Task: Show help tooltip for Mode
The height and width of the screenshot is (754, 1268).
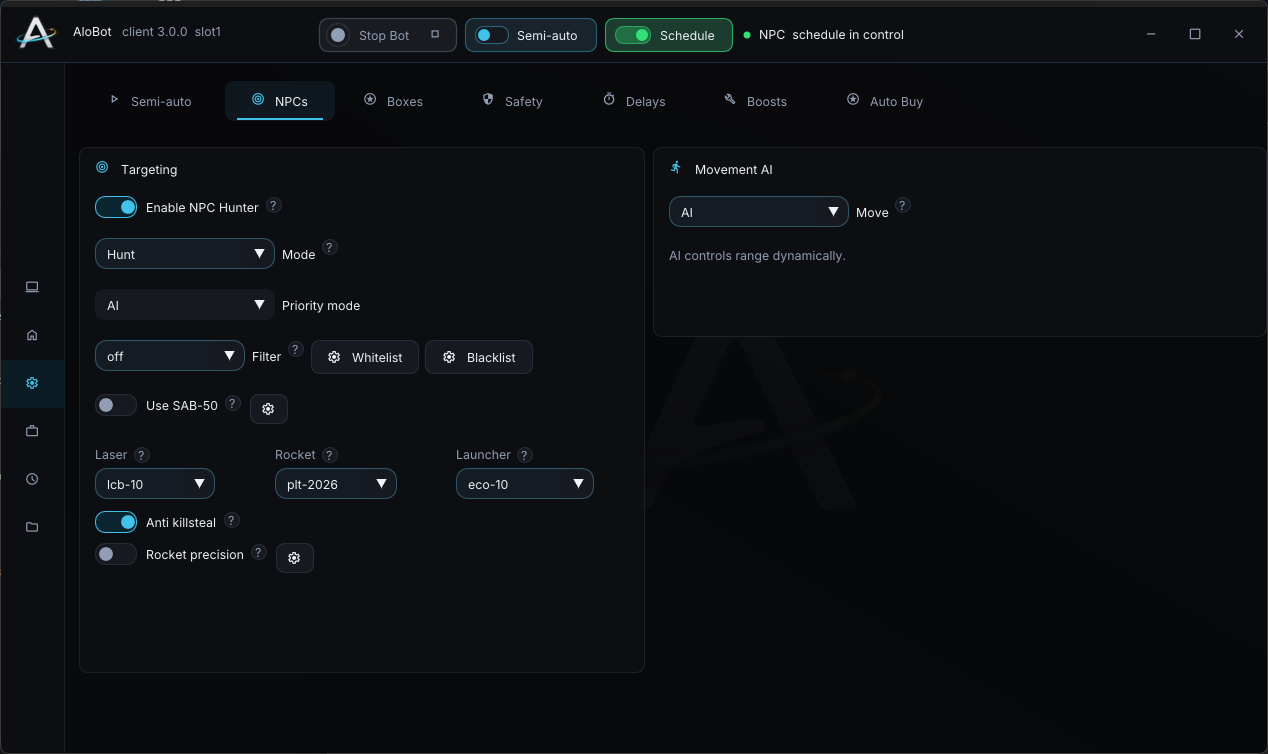Action: coord(330,247)
